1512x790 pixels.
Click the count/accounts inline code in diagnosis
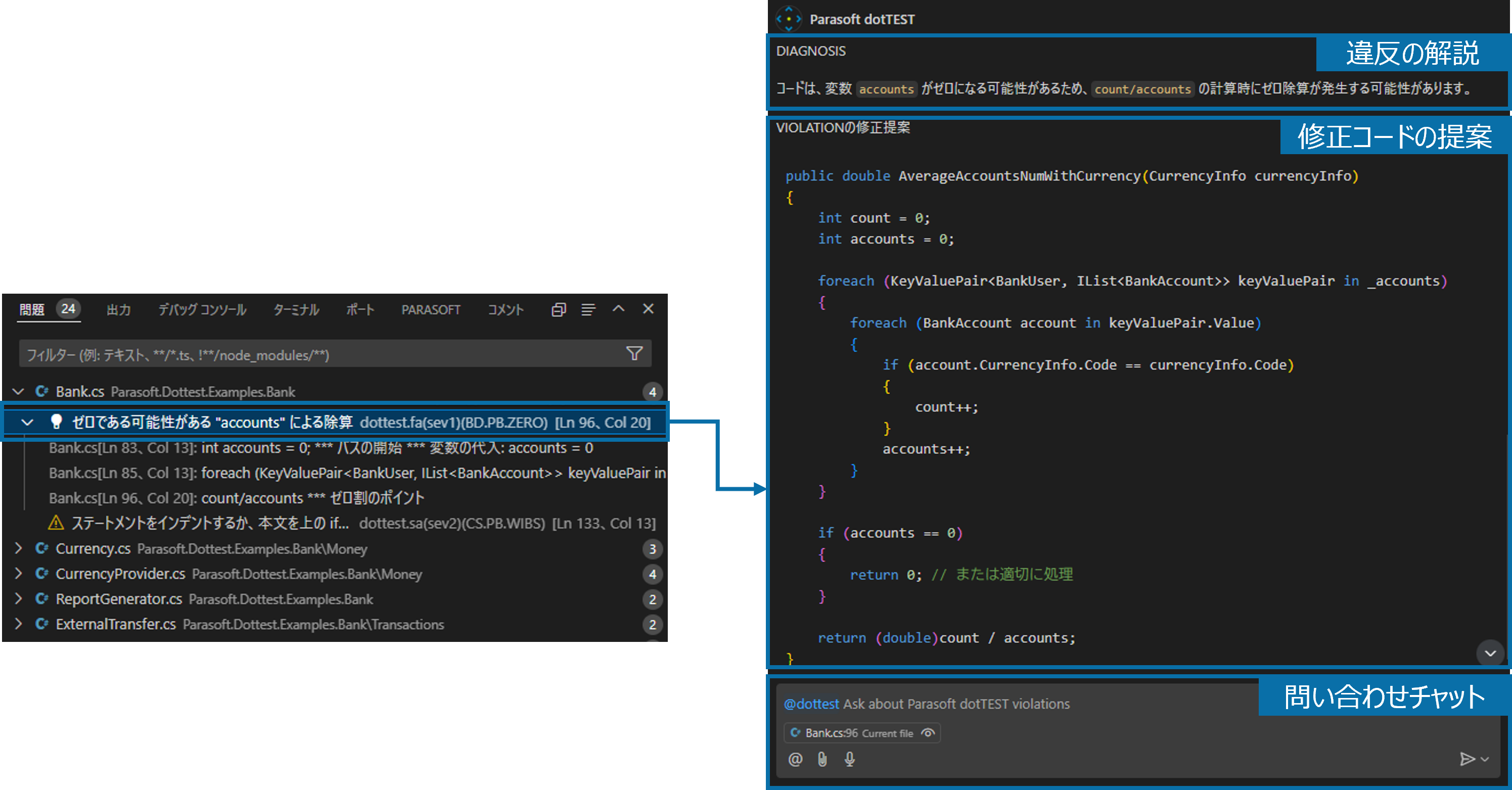coord(1142,89)
